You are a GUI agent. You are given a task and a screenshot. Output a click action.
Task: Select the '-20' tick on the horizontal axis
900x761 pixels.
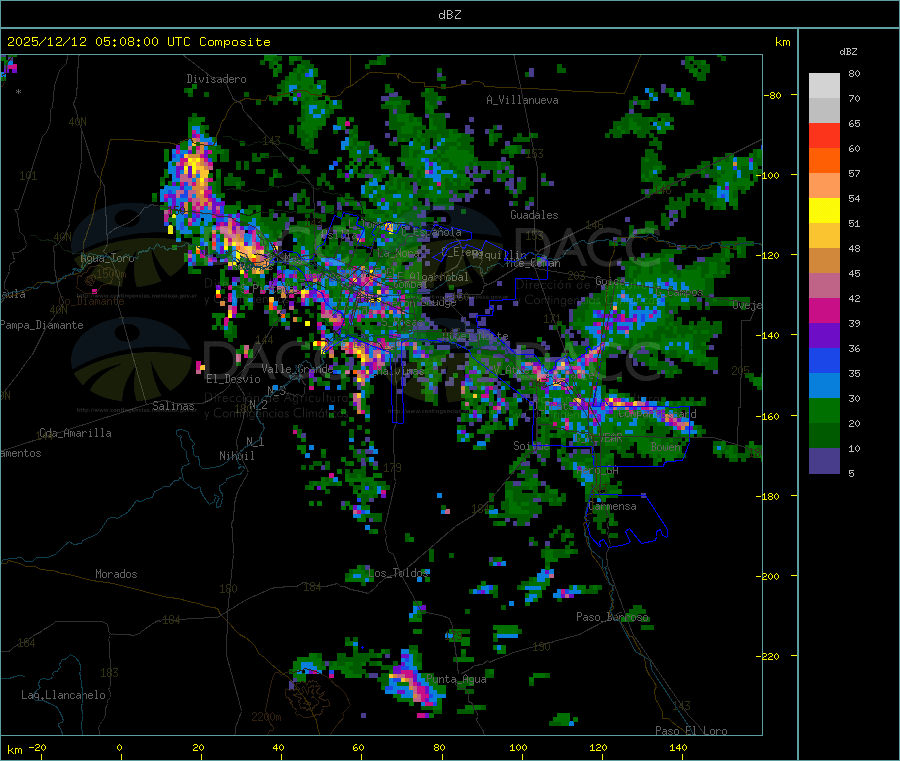38,747
